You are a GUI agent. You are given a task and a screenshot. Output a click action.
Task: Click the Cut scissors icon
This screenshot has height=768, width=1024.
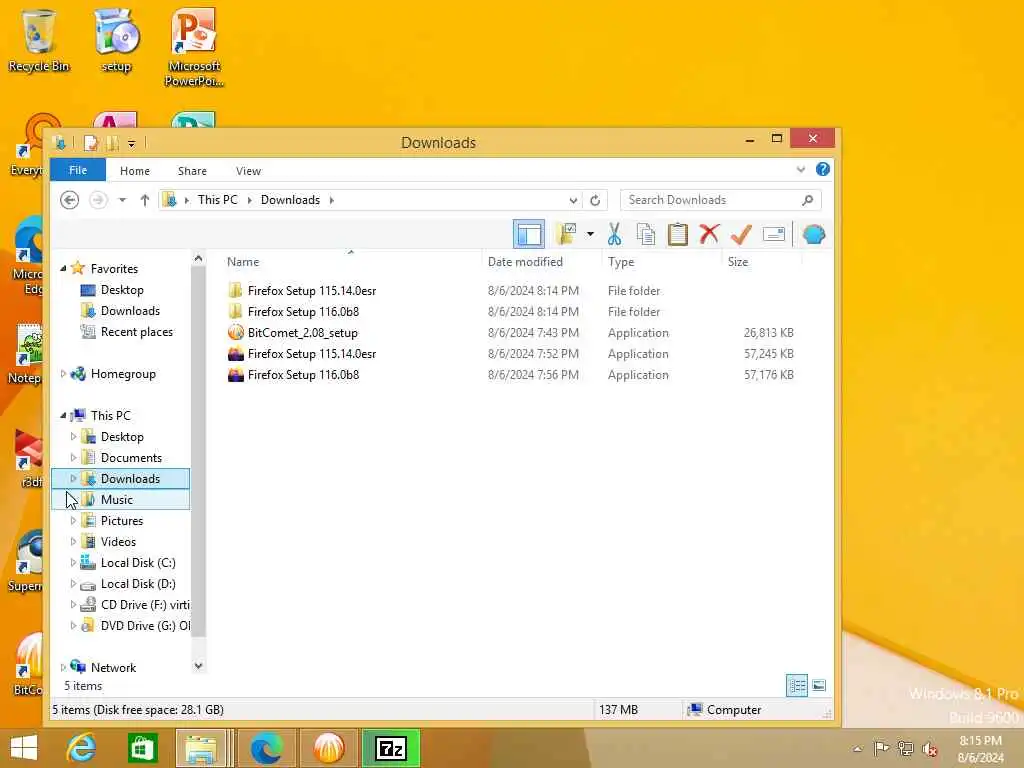tap(614, 234)
